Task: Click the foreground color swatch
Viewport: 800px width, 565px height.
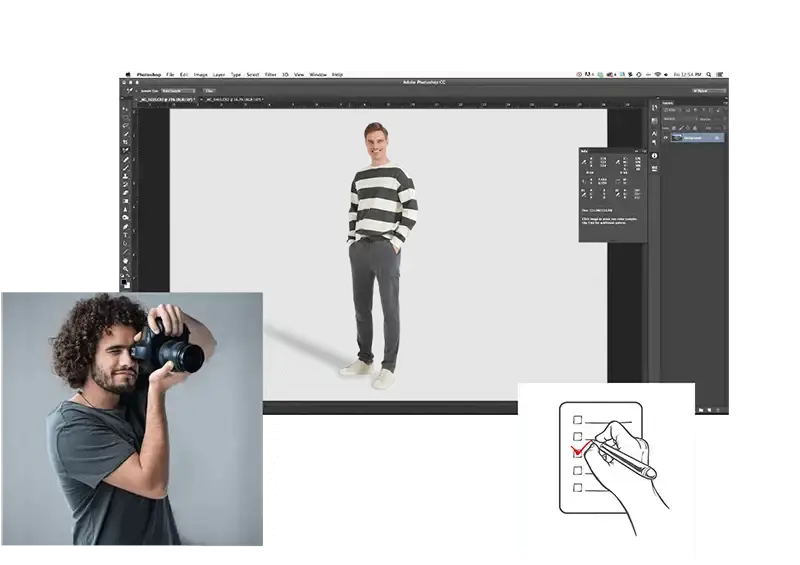Action: [125, 283]
